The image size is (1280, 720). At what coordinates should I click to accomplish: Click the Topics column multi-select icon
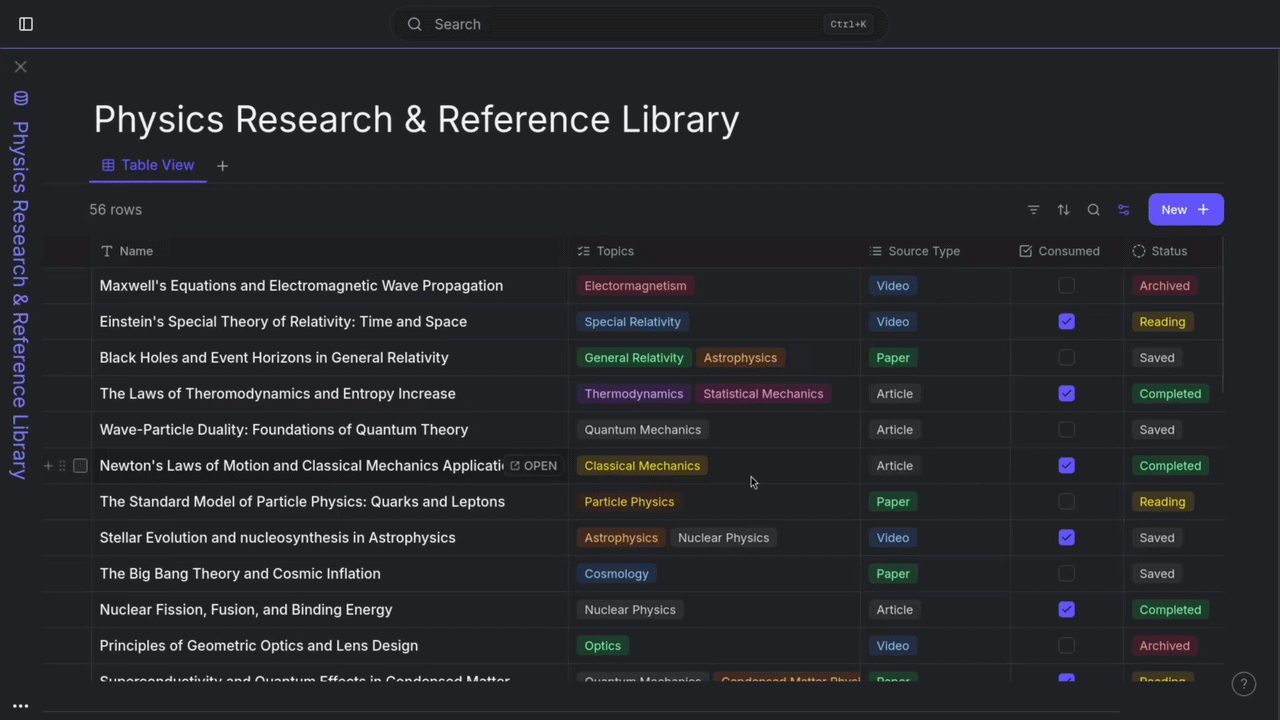click(584, 251)
